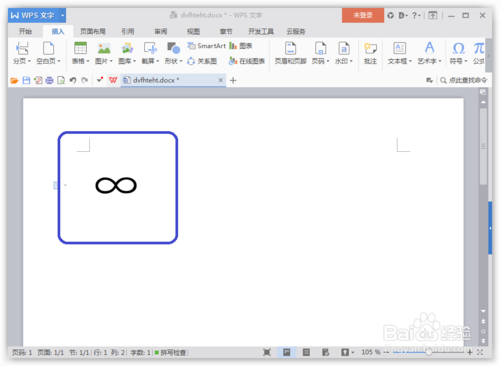500x366 pixels.
Task: Click the 未登录 (not logged in) button
Action: coord(363,15)
